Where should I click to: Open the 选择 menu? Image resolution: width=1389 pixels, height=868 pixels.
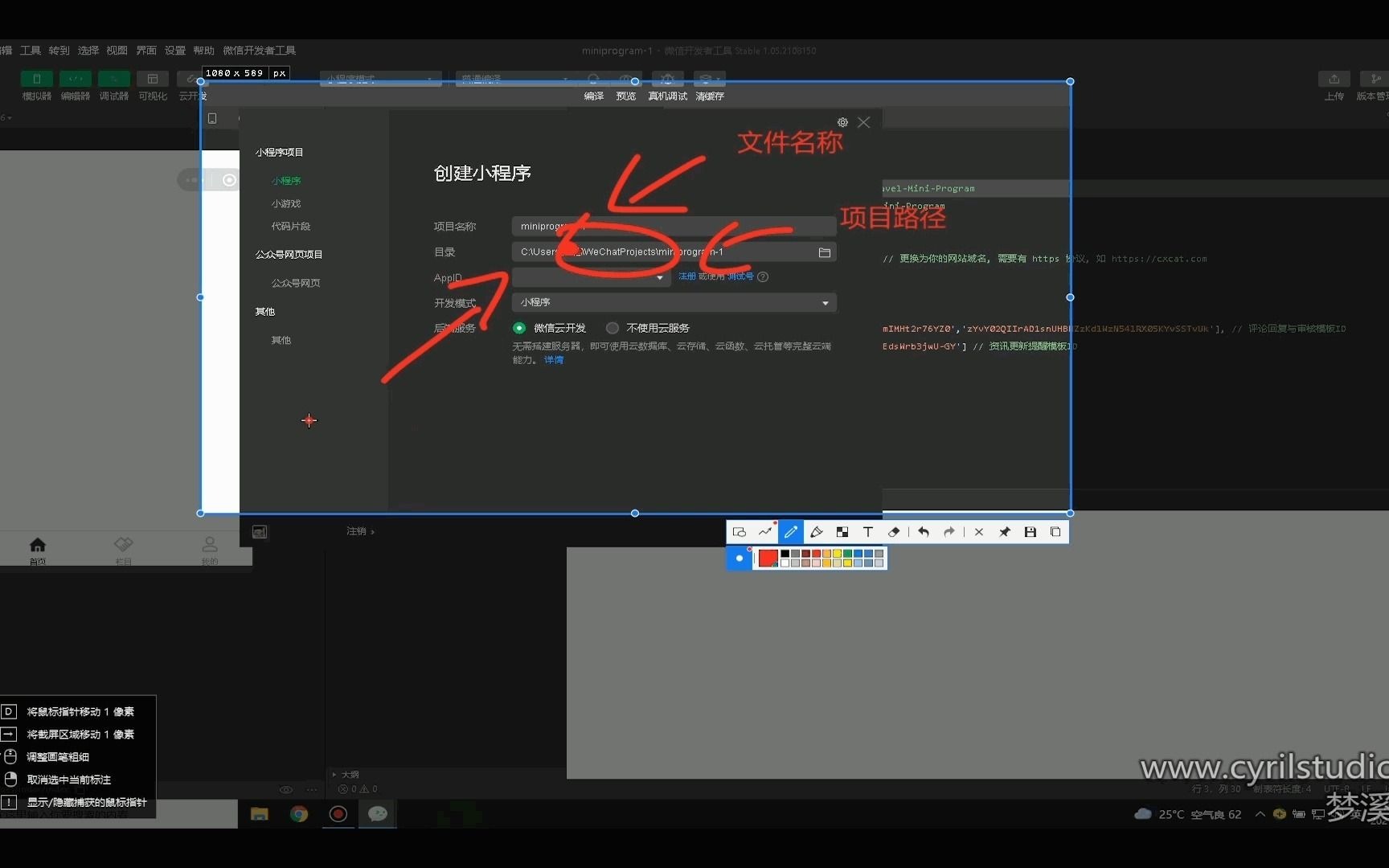pos(88,51)
